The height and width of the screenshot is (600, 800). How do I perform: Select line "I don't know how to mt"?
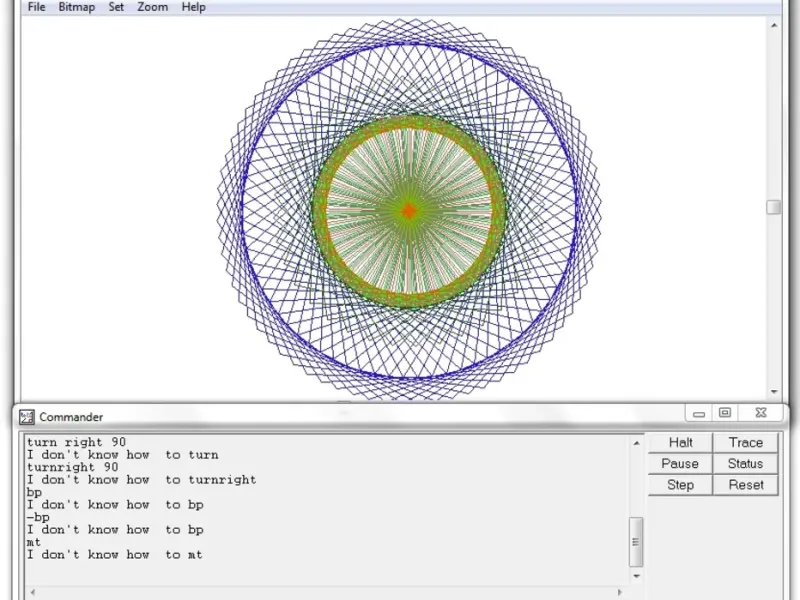coord(115,555)
